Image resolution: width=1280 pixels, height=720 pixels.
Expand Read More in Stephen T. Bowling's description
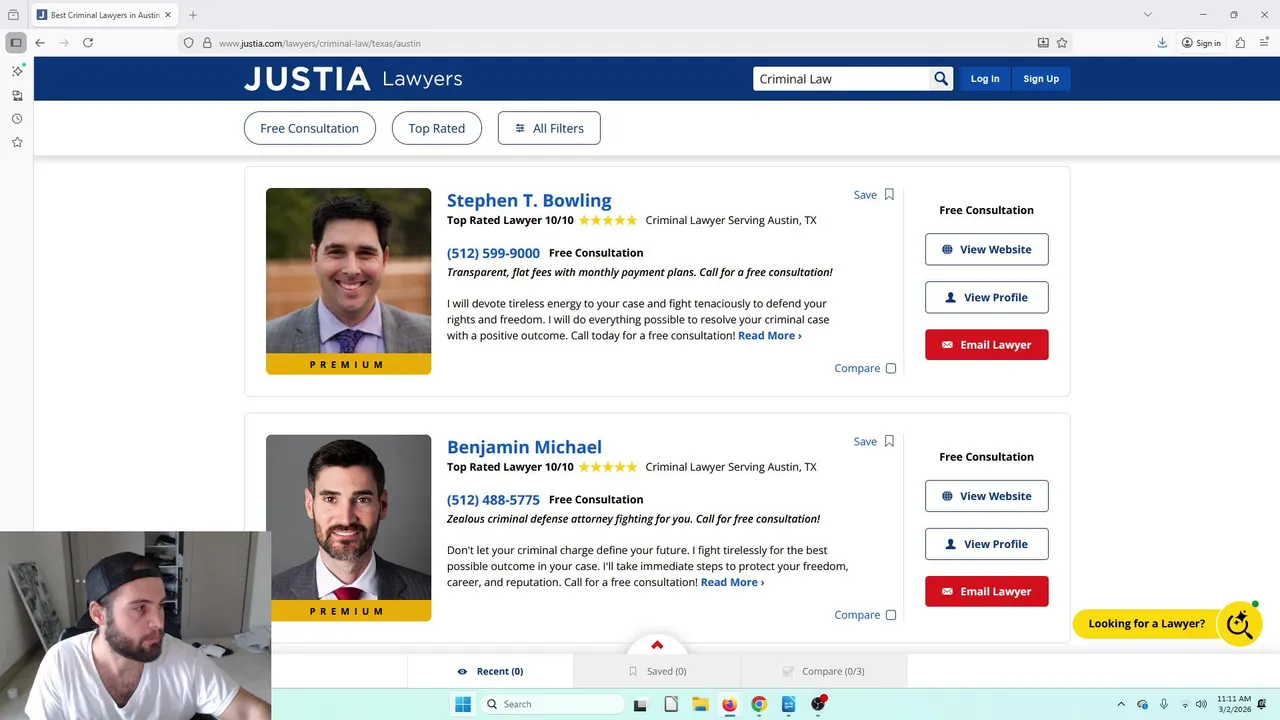click(769, 336)
